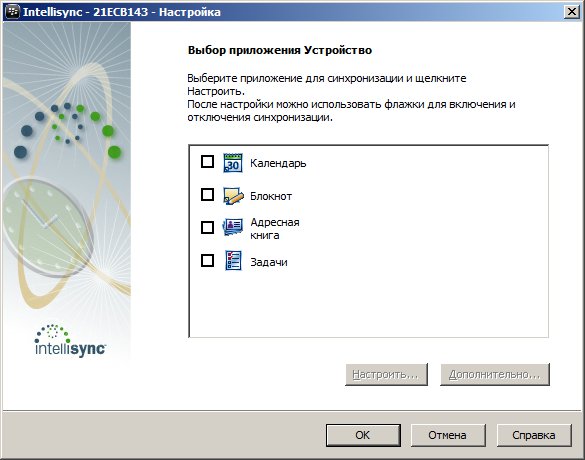Open help via the Справка button

point(534,435)
